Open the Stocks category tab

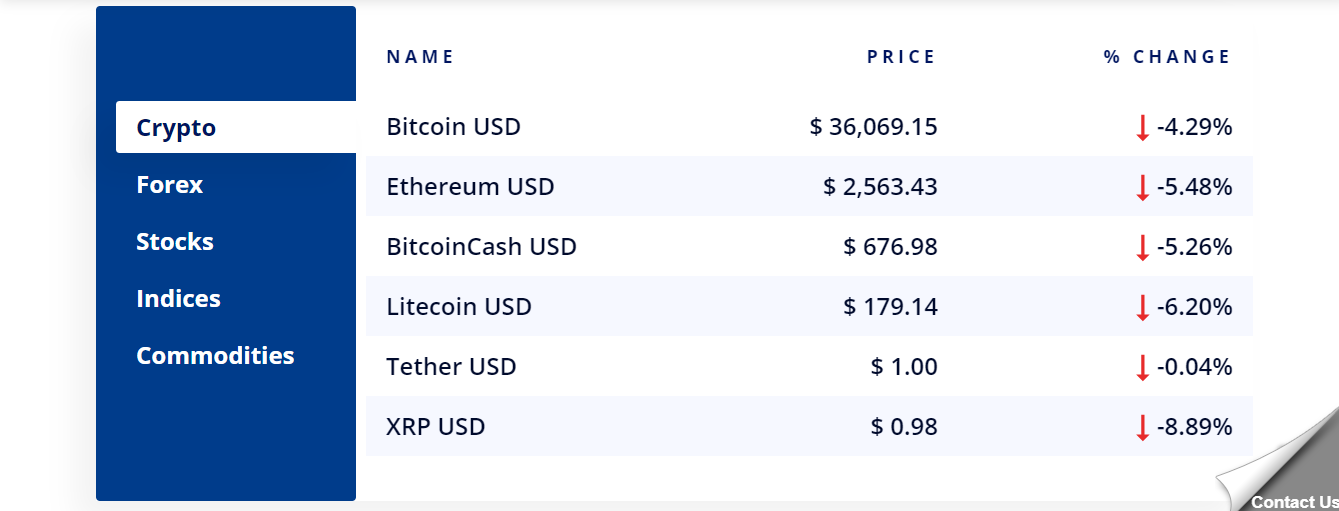175,242
